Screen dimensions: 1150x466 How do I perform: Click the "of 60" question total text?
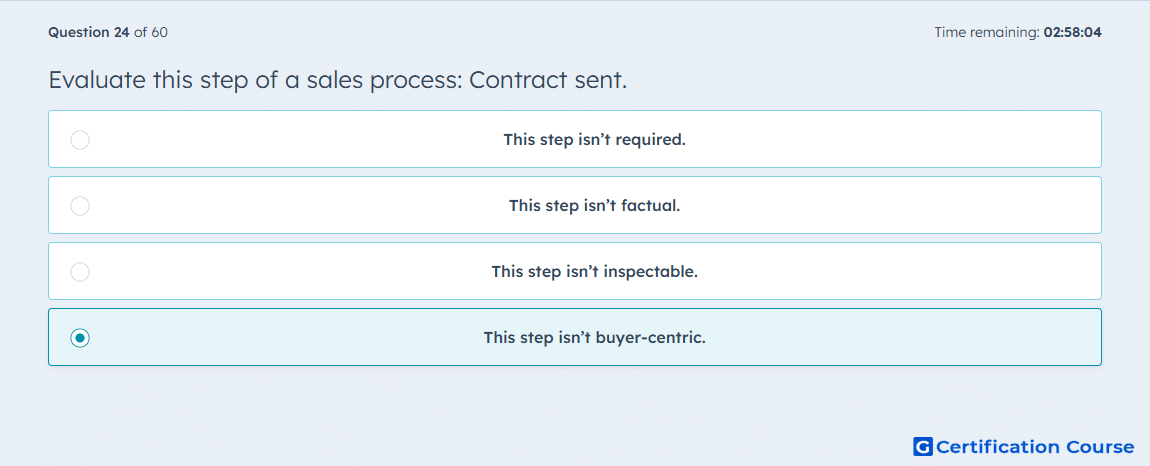(x=151, y=32)
